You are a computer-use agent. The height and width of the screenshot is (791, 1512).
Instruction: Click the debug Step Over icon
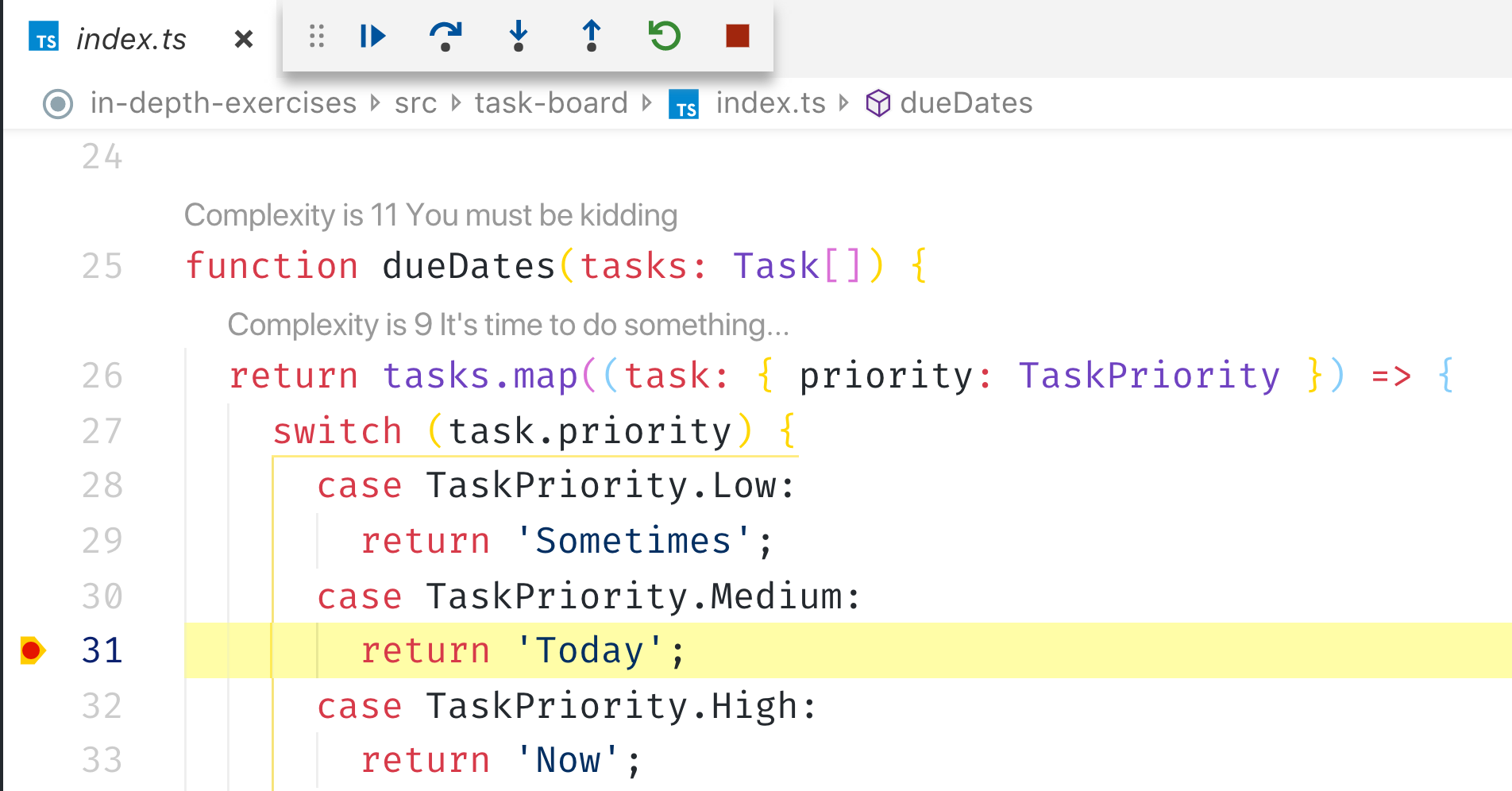click(x=445, y=36)
